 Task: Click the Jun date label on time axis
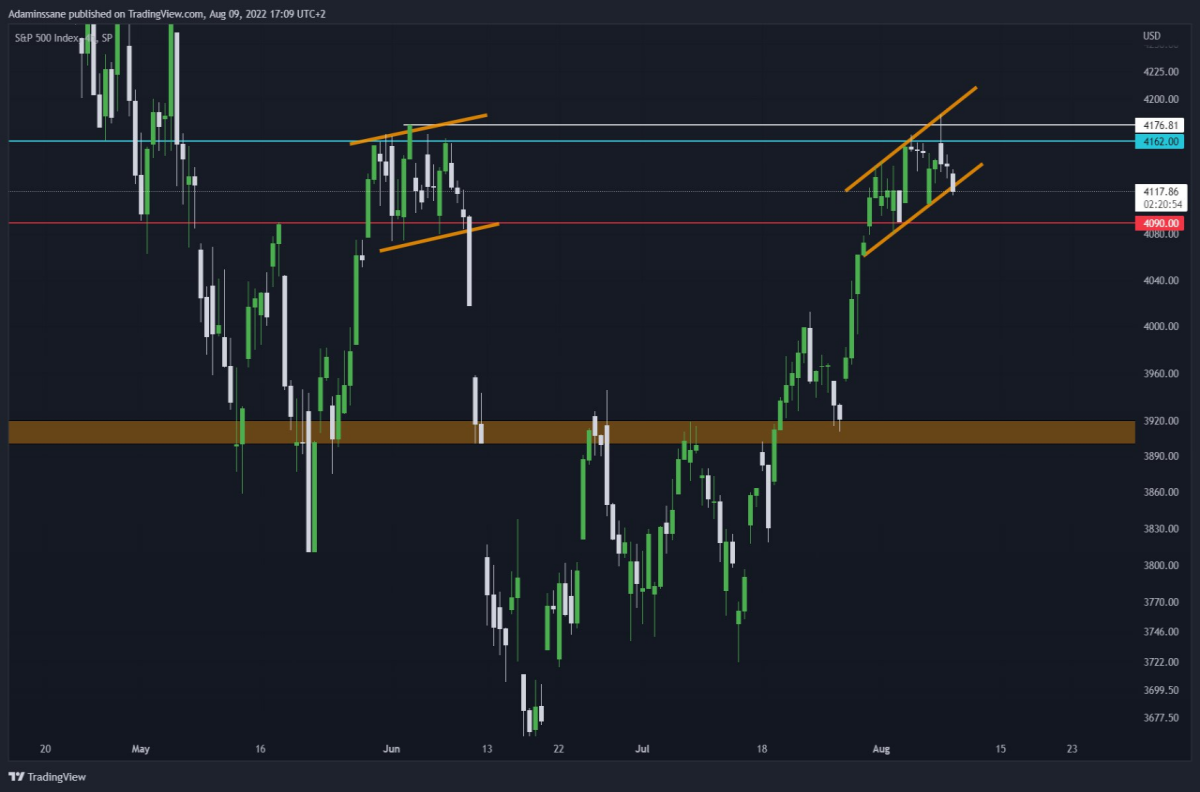tap(392, 748)
